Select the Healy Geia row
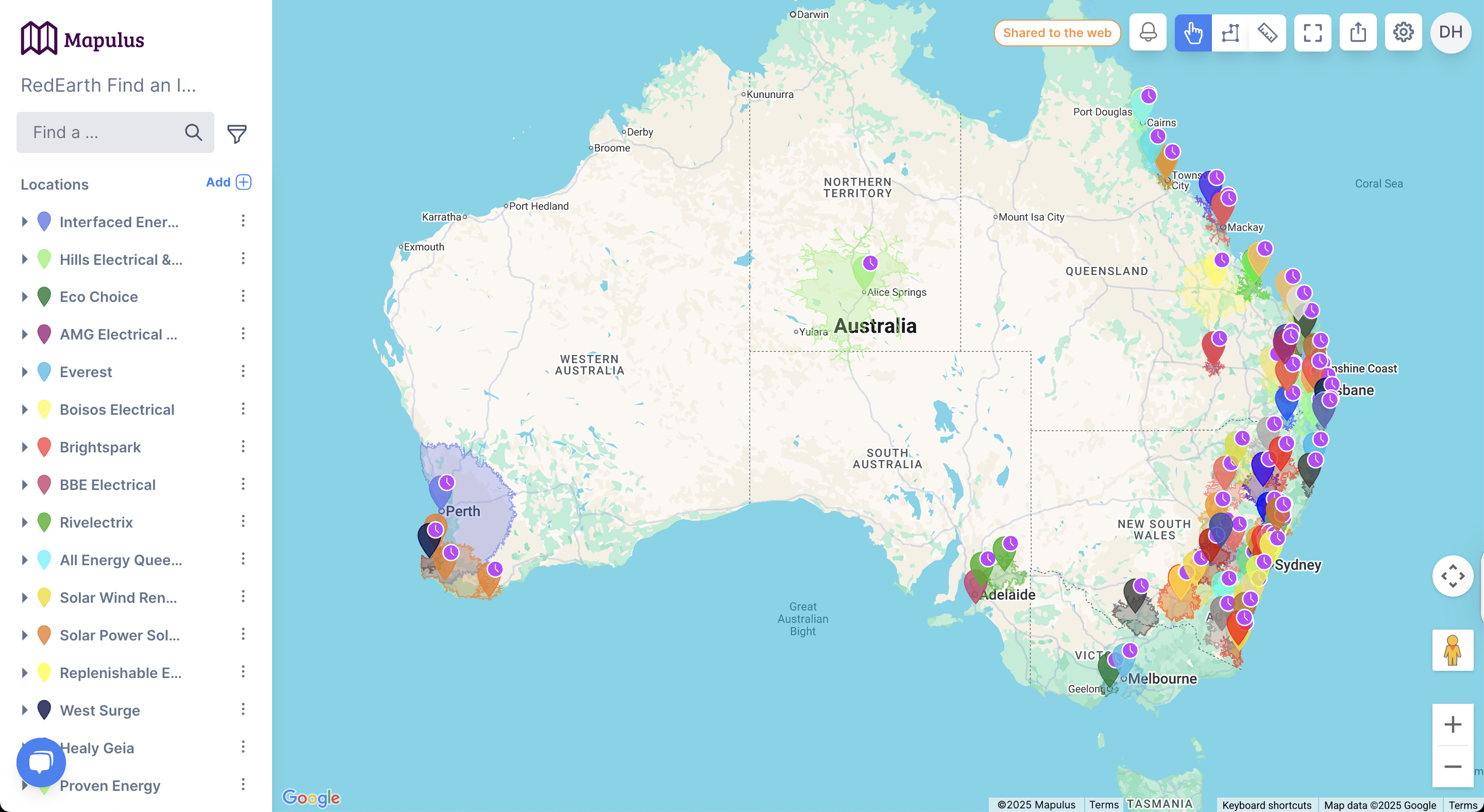The width and height of the screenshot is (1484, 812). [136, 748]
